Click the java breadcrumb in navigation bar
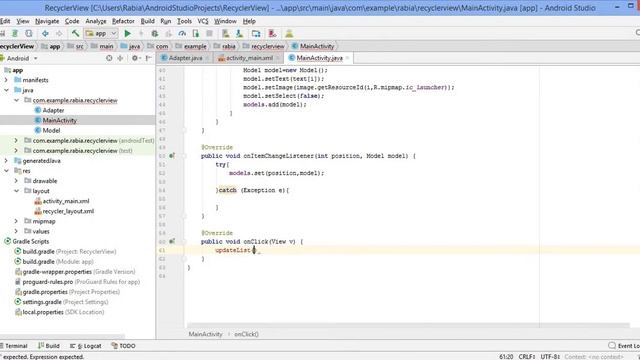 coord(131,46)
